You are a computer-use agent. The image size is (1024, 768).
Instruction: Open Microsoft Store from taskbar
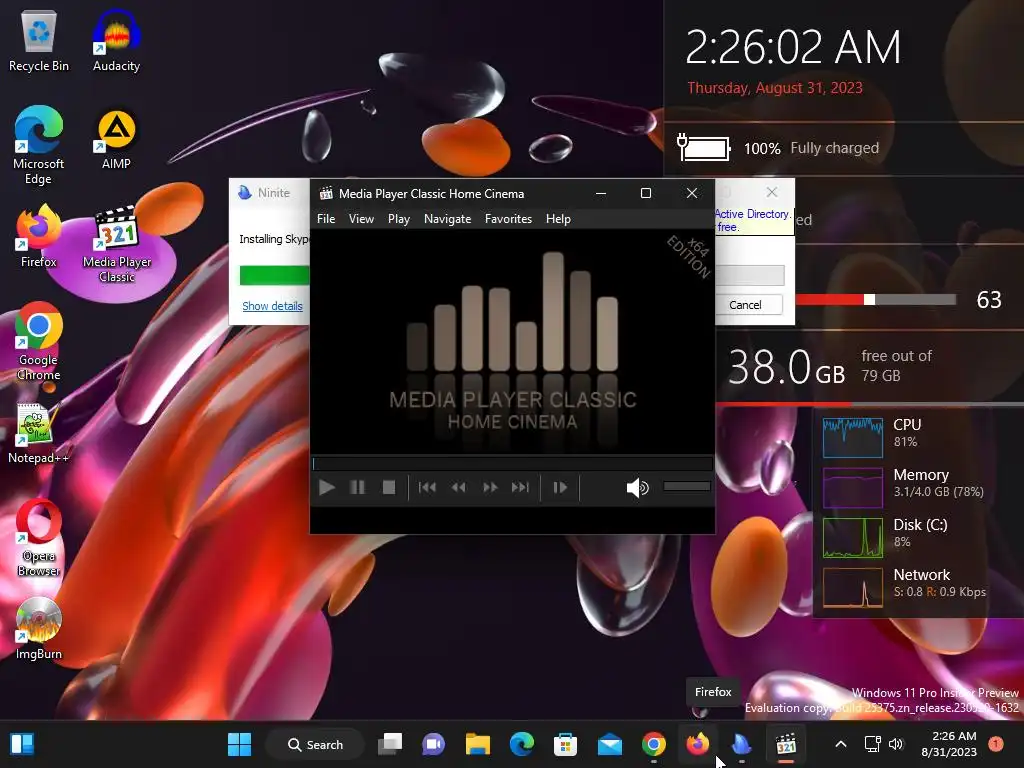click(x=566, y=744)
